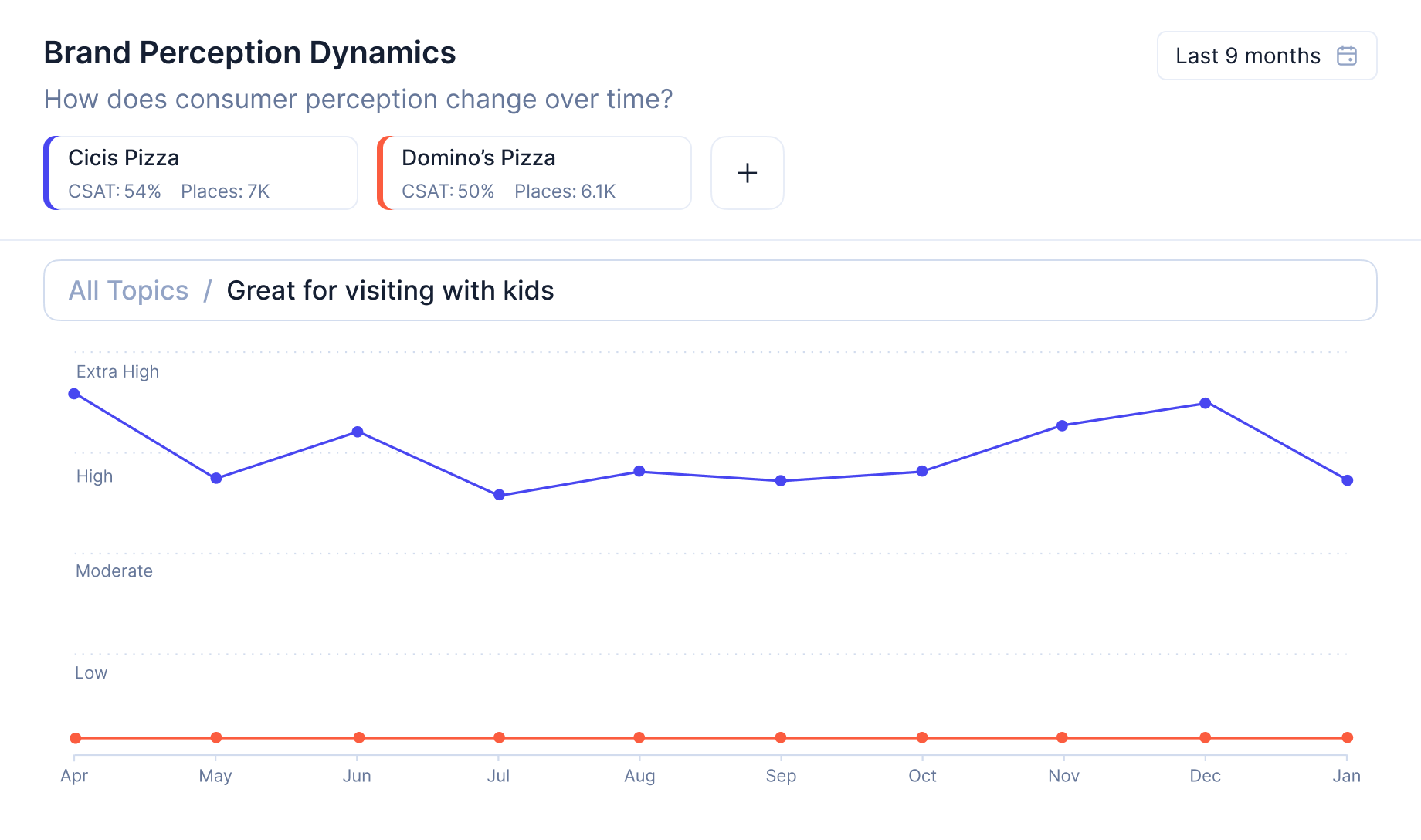Click the 'High' axis label
Viewport: 1421px width, 840px height.
[x=94, y=476]
